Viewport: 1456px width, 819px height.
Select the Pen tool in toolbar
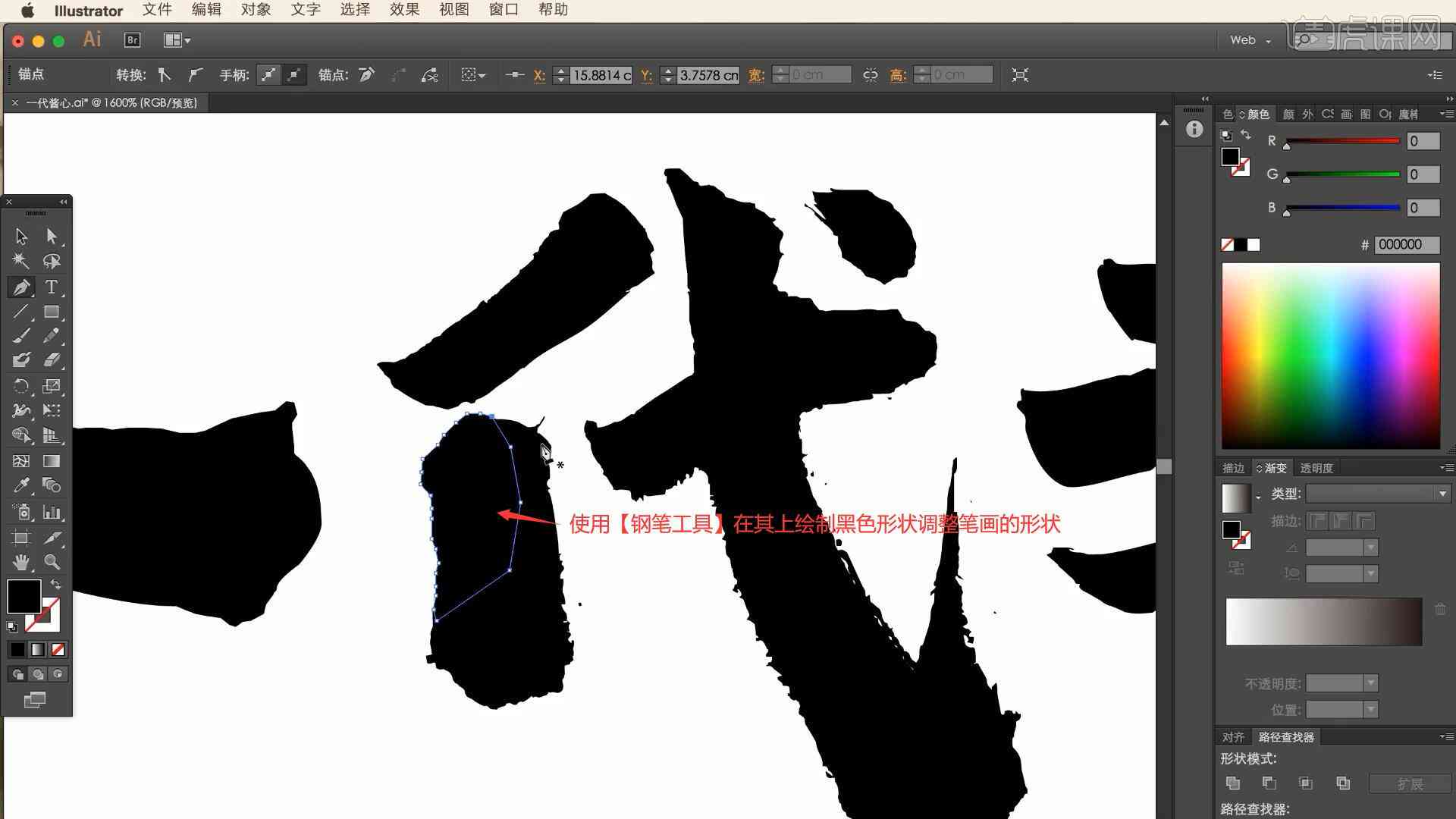20,287
